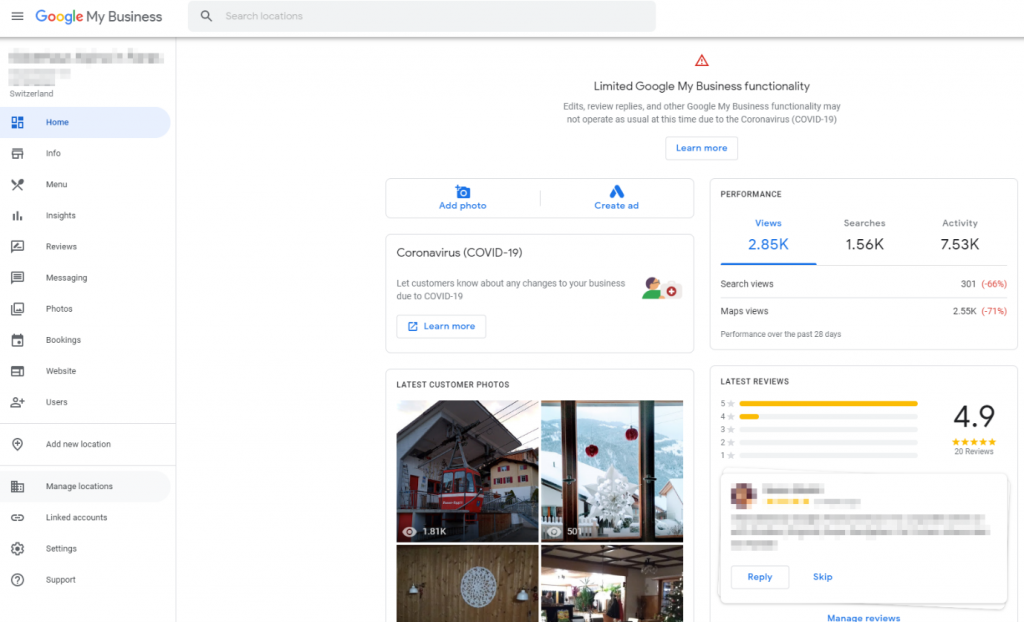Reply to the latest review
The image size is (1024, 622).
[760, 577]
